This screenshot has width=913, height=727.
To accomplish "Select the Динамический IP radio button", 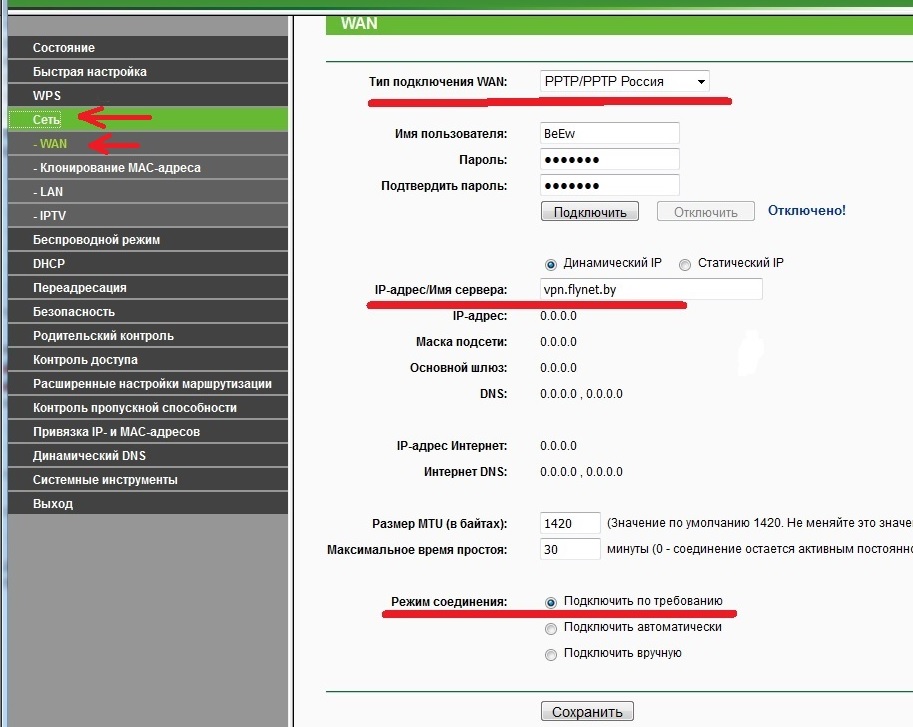I will [550, 265].
